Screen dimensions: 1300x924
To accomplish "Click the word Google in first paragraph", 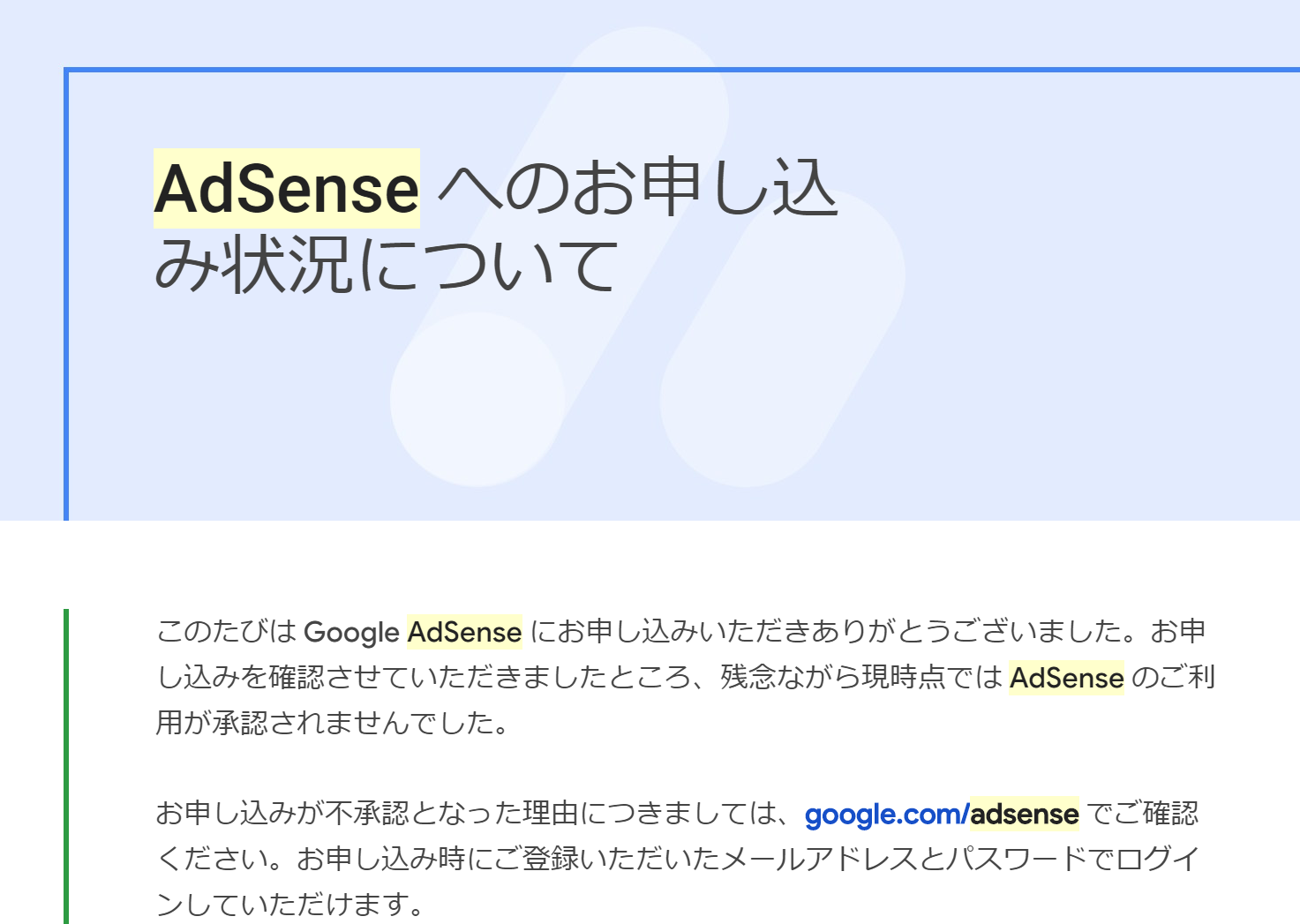I will [351, 633].
